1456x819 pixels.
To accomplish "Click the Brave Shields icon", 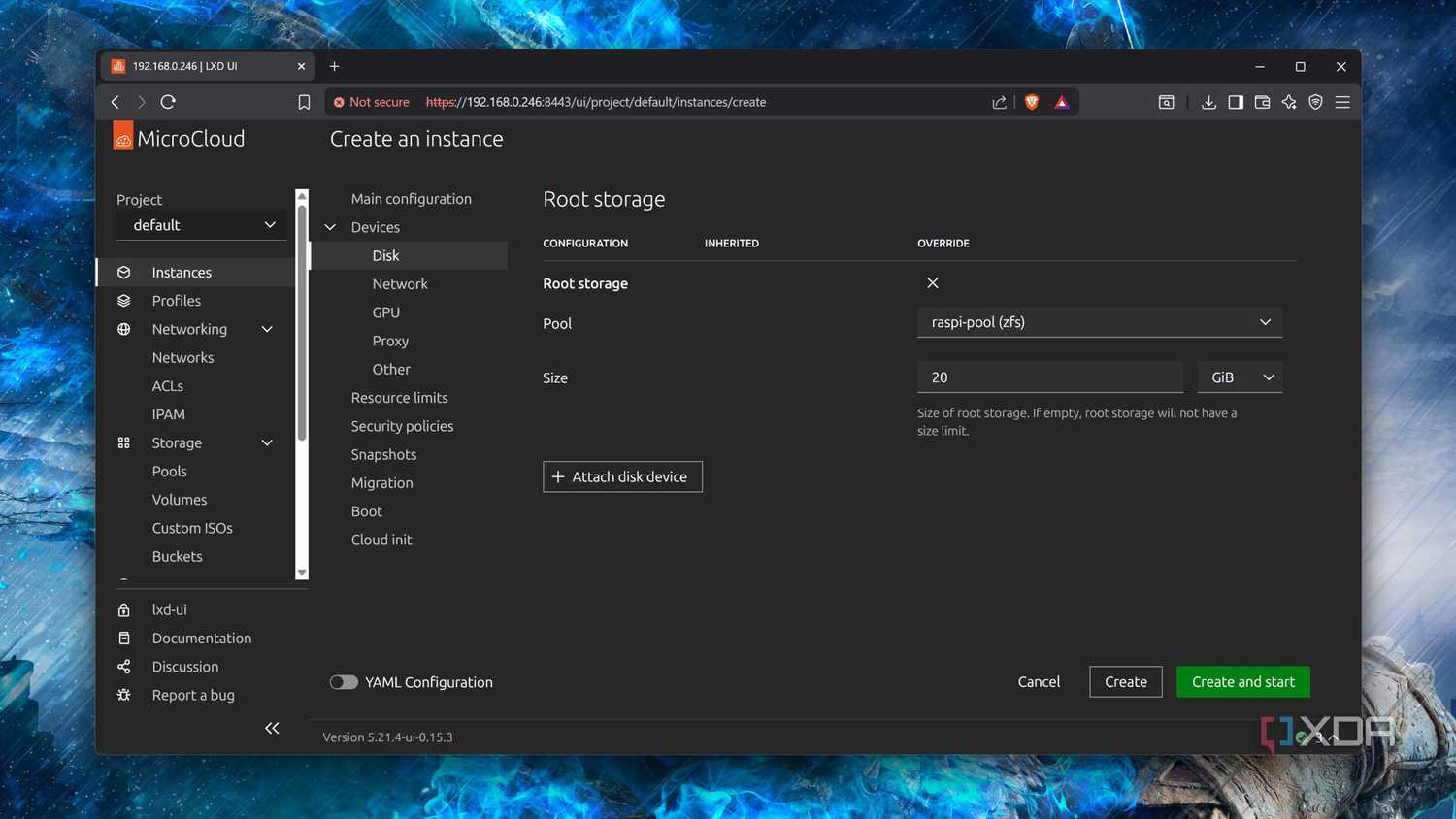I will coord(1032,102).
